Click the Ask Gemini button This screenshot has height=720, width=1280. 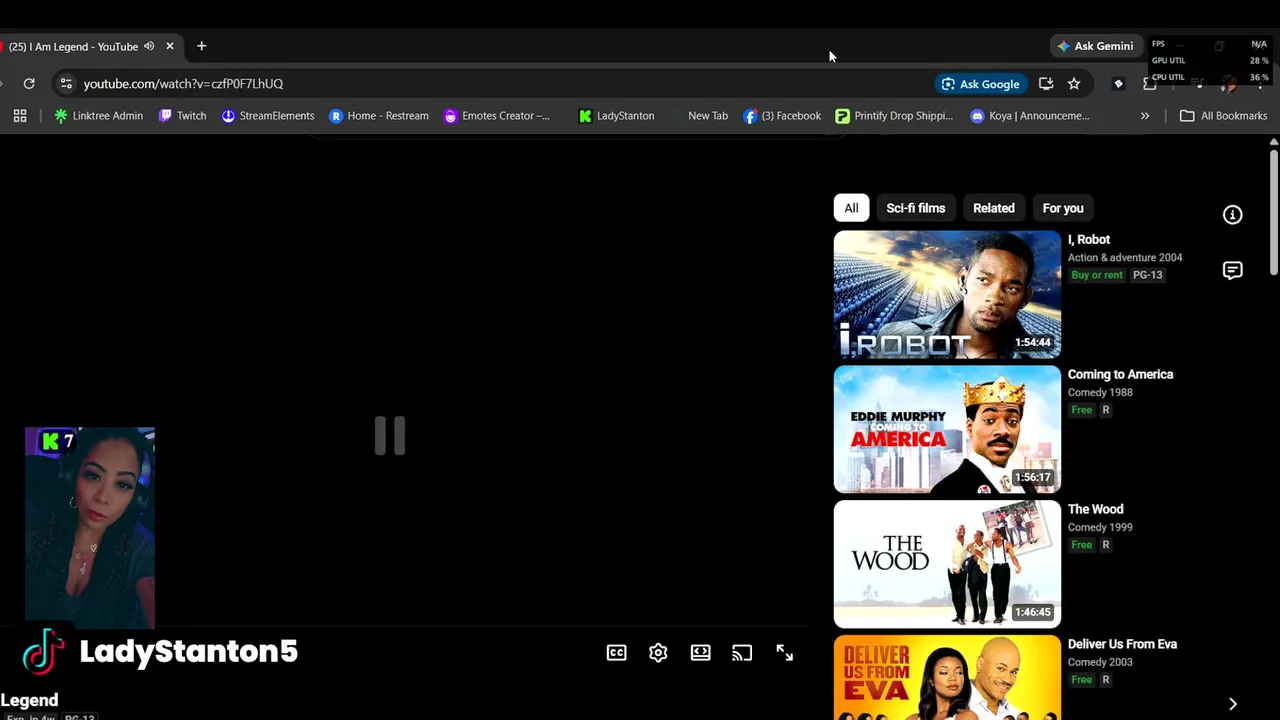[1095, 46]
